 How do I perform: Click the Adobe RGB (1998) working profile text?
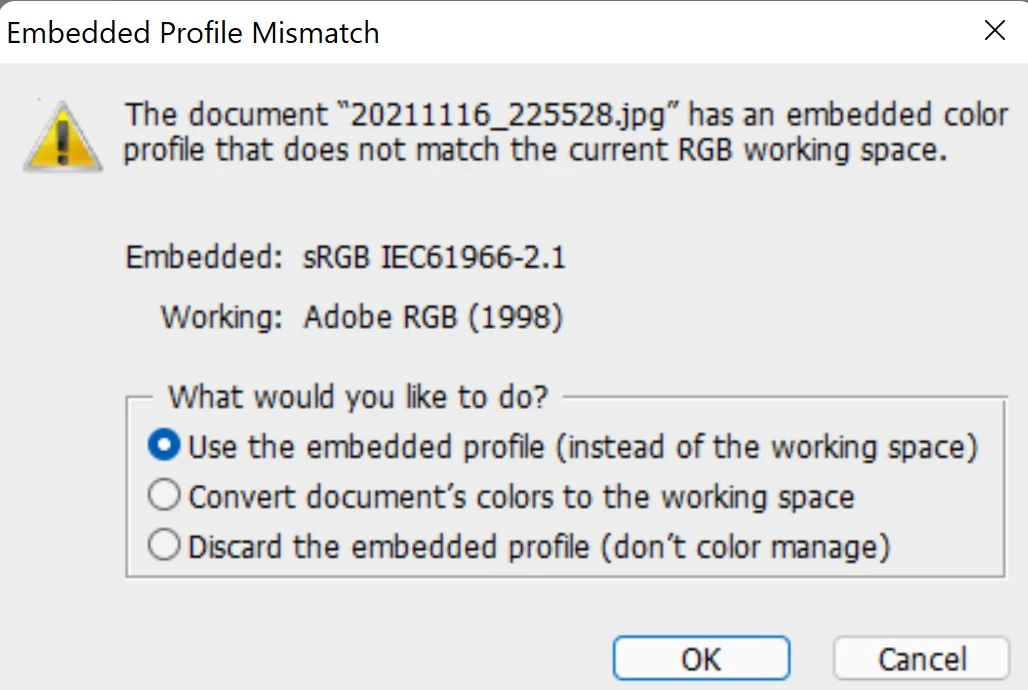(x=433, y=318)
